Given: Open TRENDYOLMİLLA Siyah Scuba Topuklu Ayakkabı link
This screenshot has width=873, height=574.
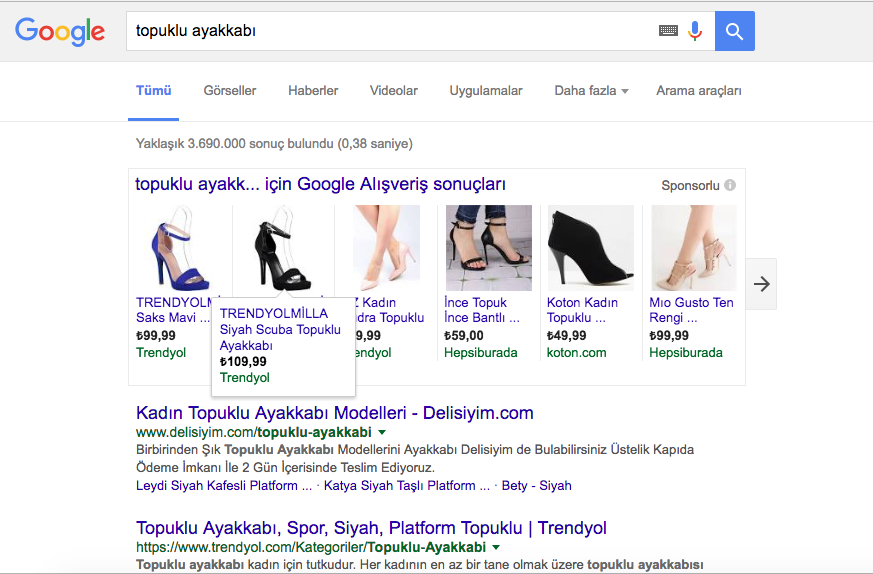Looking at the screenshot, I should [x=280, y=329].
